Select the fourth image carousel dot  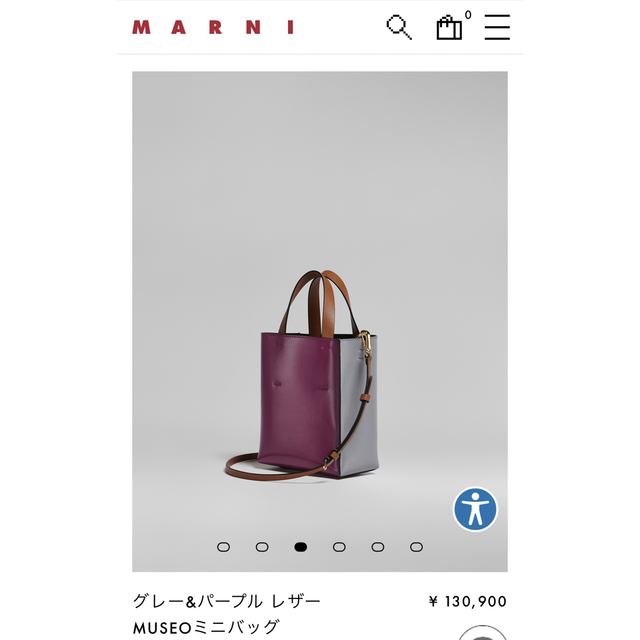pyautogui.click(x=339, y=547)
